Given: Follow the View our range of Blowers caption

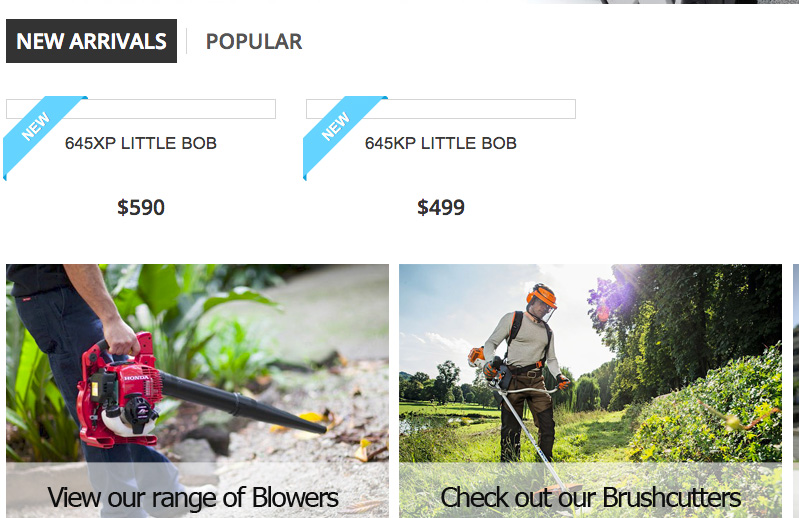Looking at the screenshot, I should tap(193, 497).
